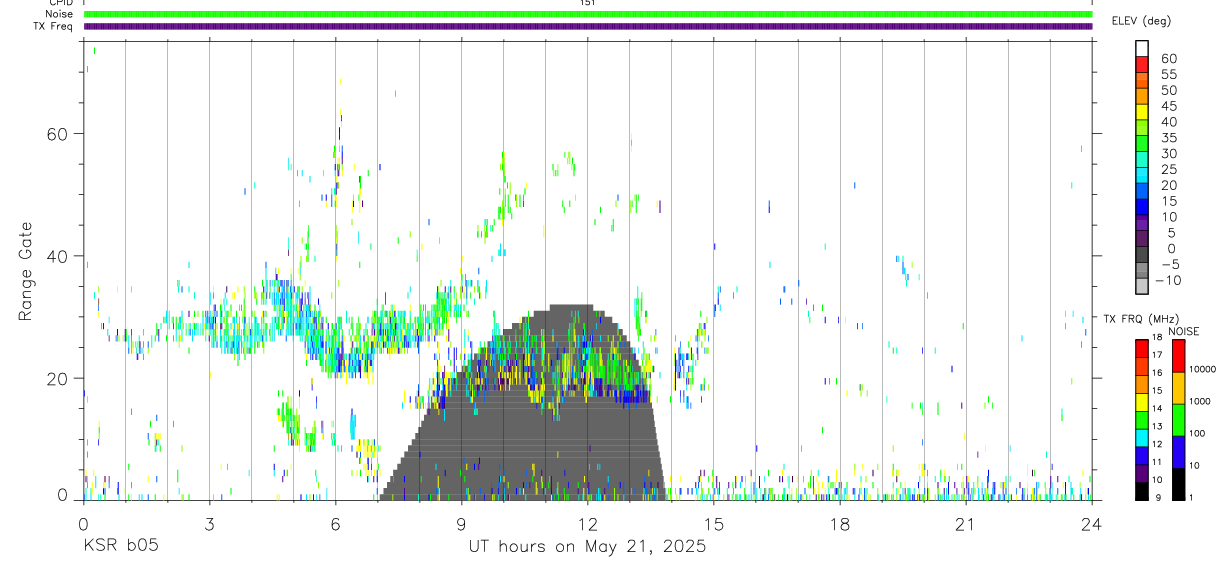Click the "NOISE" color scale title
Image resolution: width=1228 pixels, height=567 pixels.
tap(1183, 331)
